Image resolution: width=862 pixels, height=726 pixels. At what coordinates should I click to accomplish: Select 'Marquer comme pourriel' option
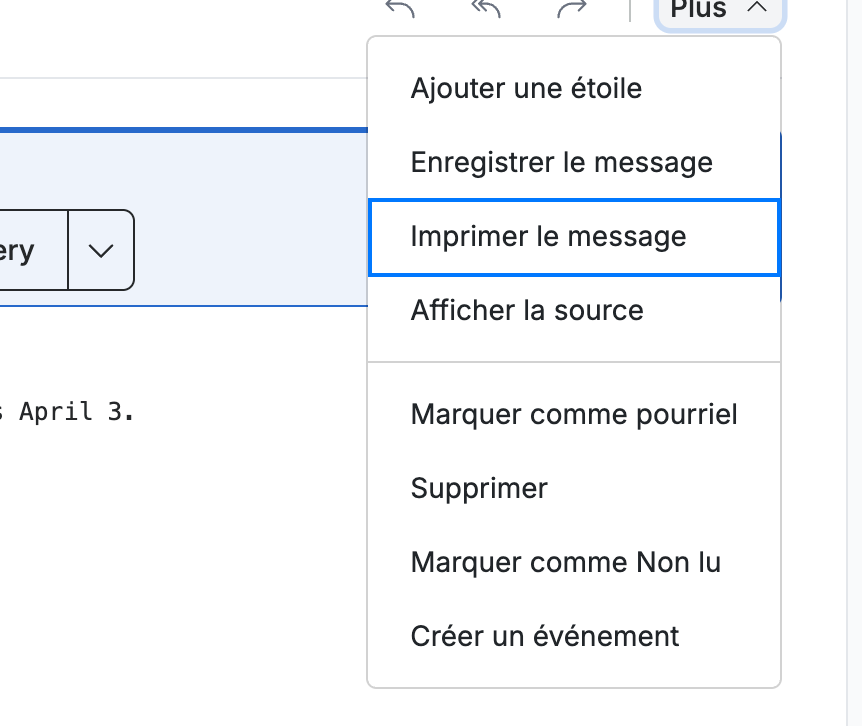[x=574, y=414]
